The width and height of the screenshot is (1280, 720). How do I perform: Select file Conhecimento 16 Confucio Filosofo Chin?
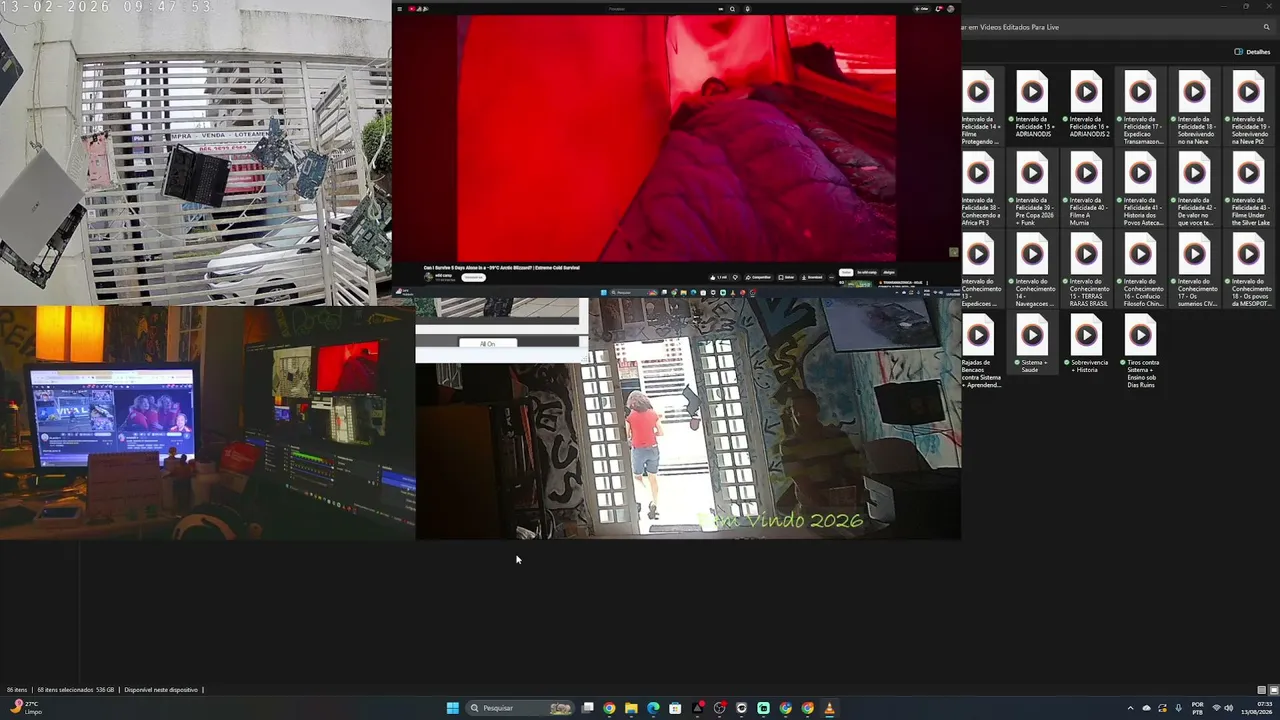point(1141,271)
